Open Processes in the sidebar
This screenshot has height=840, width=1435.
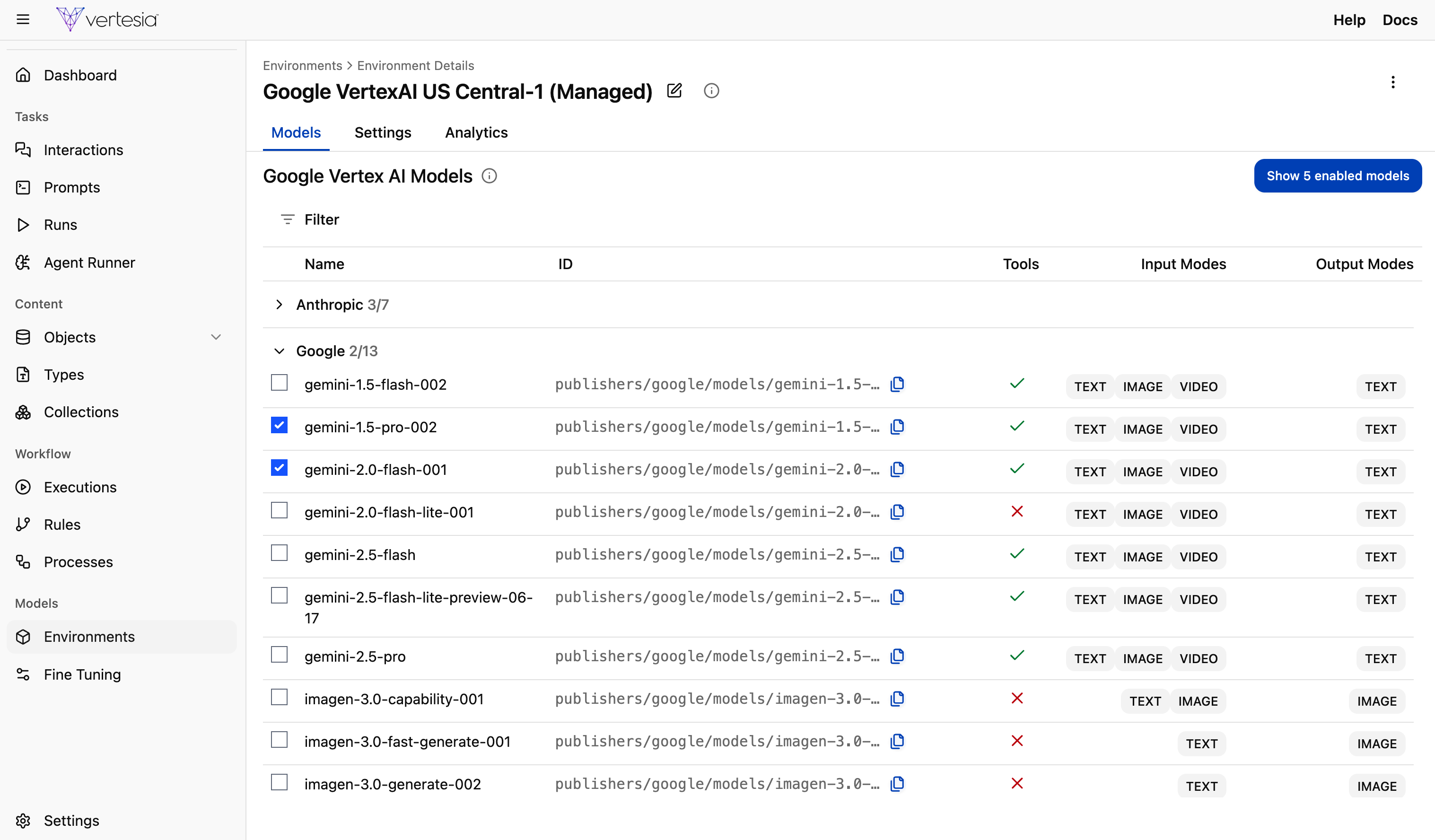[x=121, y=562]
